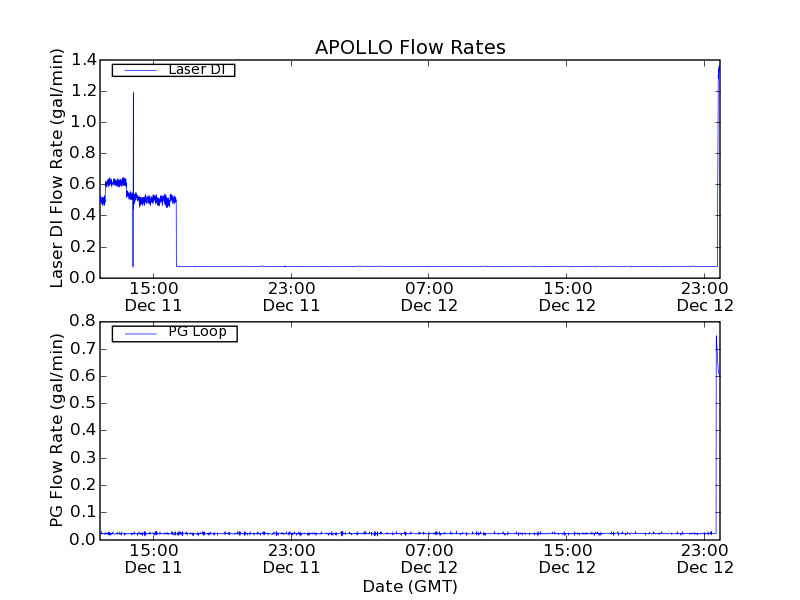800x600 pixels.
Task: Click "15:00 Dec 11" under the Laser DI plot
Action: click(154, 297)
